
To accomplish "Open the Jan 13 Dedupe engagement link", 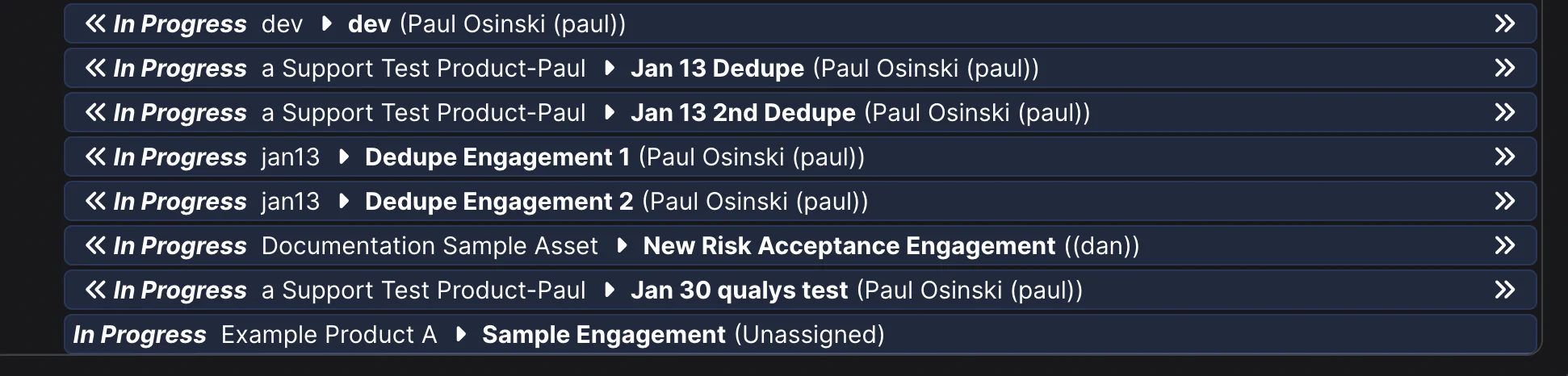I will pyautogui.click(x=717, y=69).
